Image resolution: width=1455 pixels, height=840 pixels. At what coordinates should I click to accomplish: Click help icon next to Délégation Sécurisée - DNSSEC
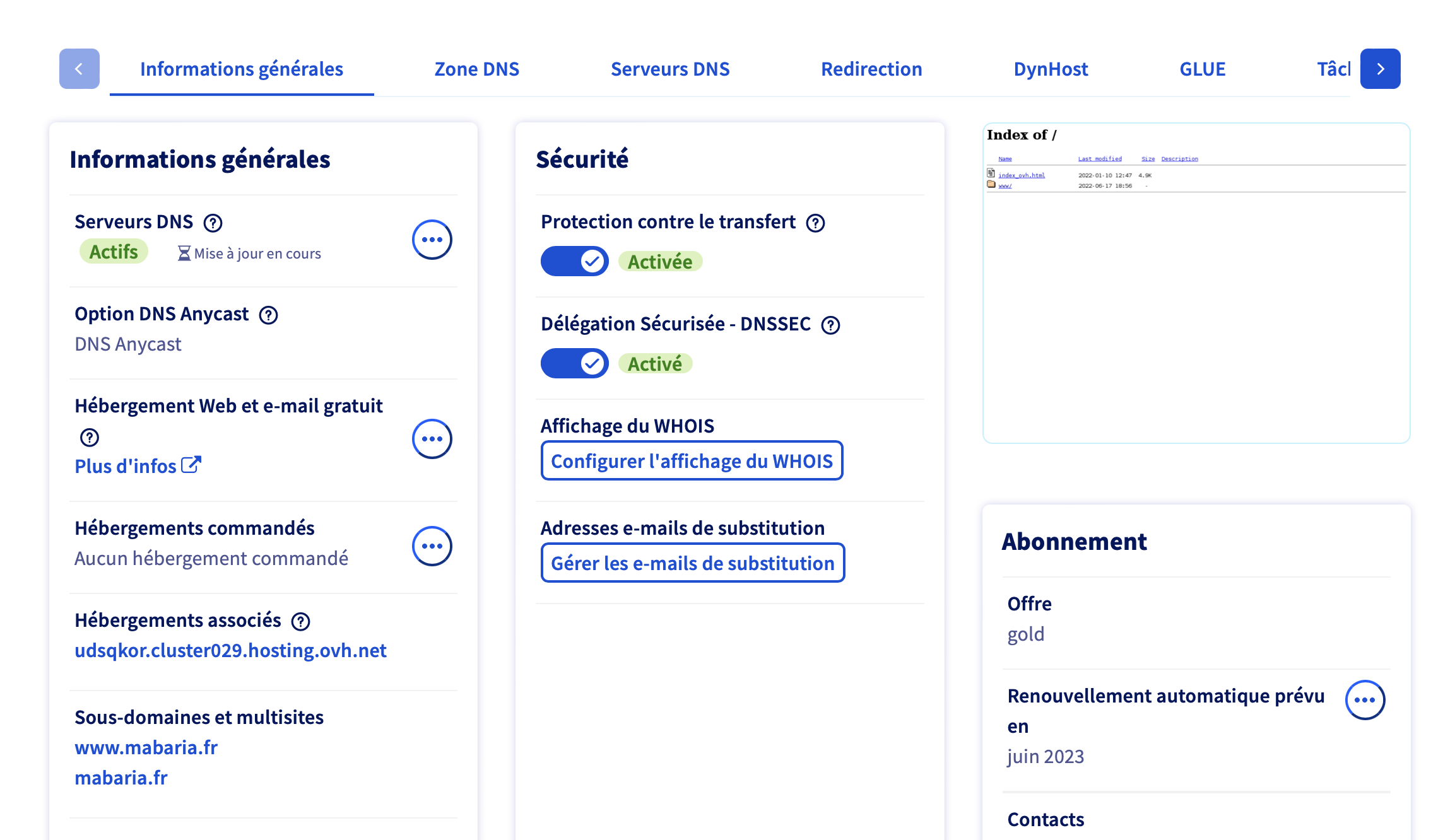[831, 325]
